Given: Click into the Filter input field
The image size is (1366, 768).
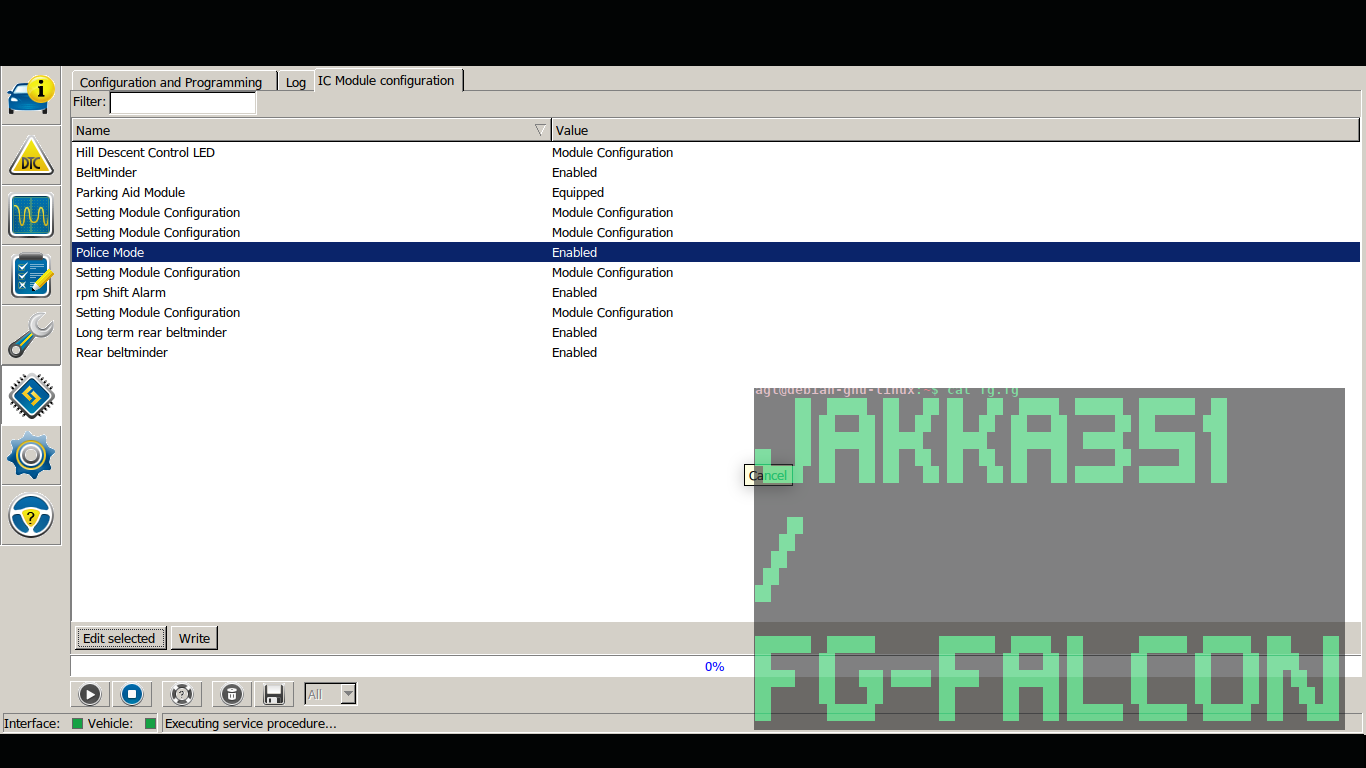Looking at the screenshot, I should (x=183, y=102).
